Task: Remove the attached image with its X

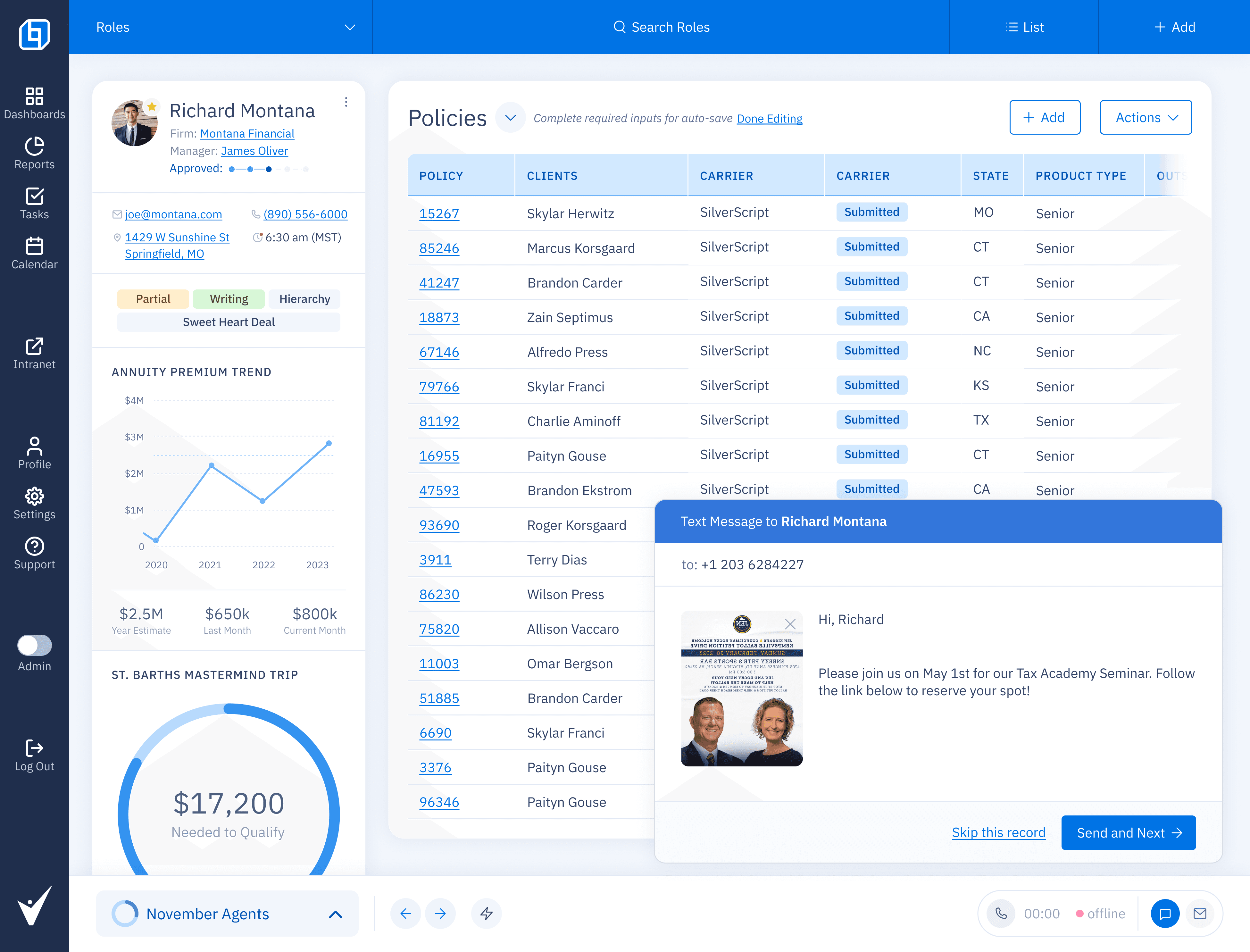Action: point(790,624)
